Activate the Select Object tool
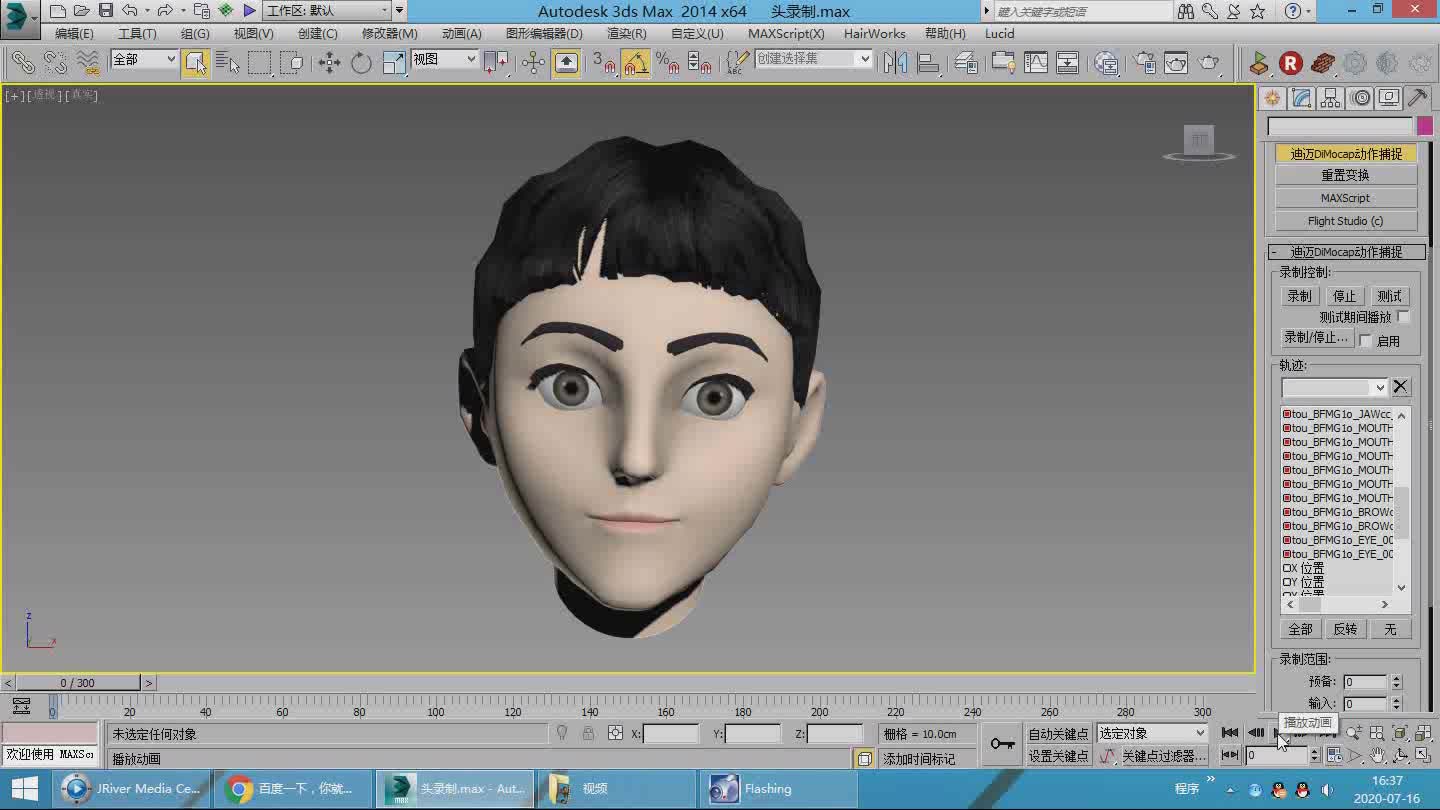Image resolution: width=1440 pixels, height=810 pixels. [196, 62]
